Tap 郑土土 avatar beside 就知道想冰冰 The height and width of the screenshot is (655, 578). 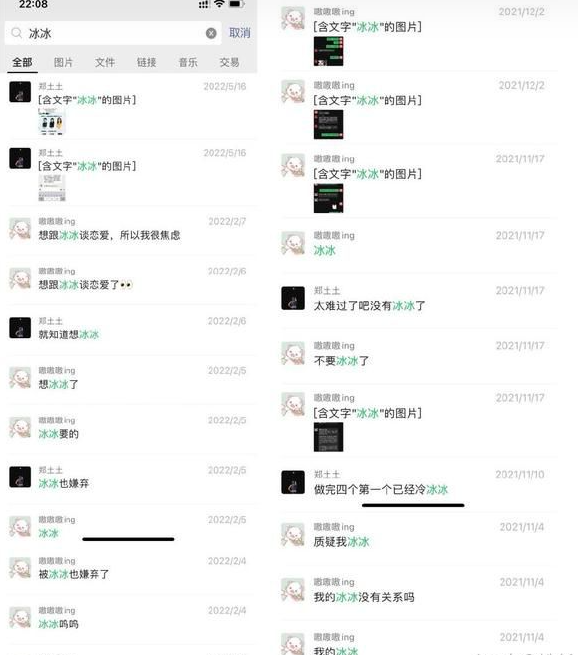(x=20, y=328)
